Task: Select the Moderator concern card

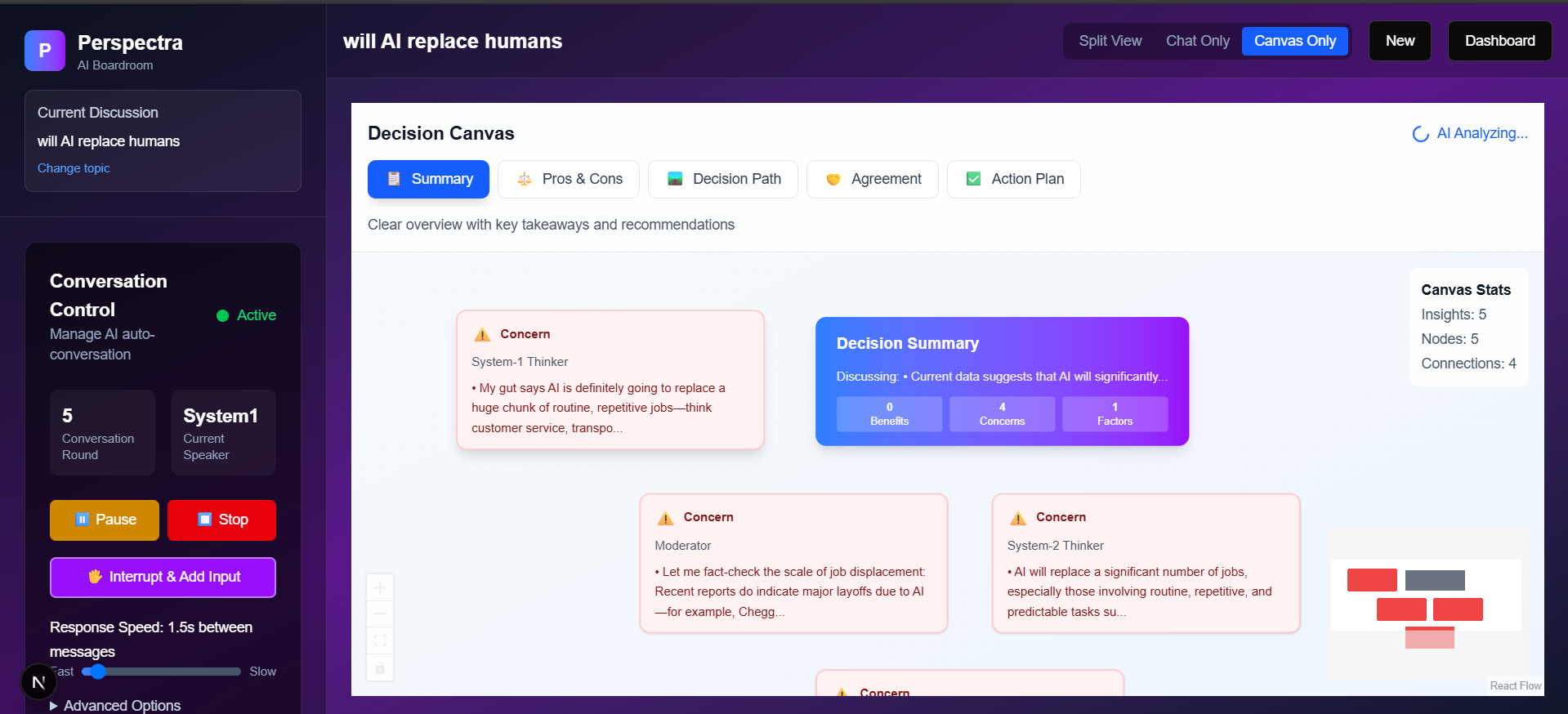Action: [793, 564]
